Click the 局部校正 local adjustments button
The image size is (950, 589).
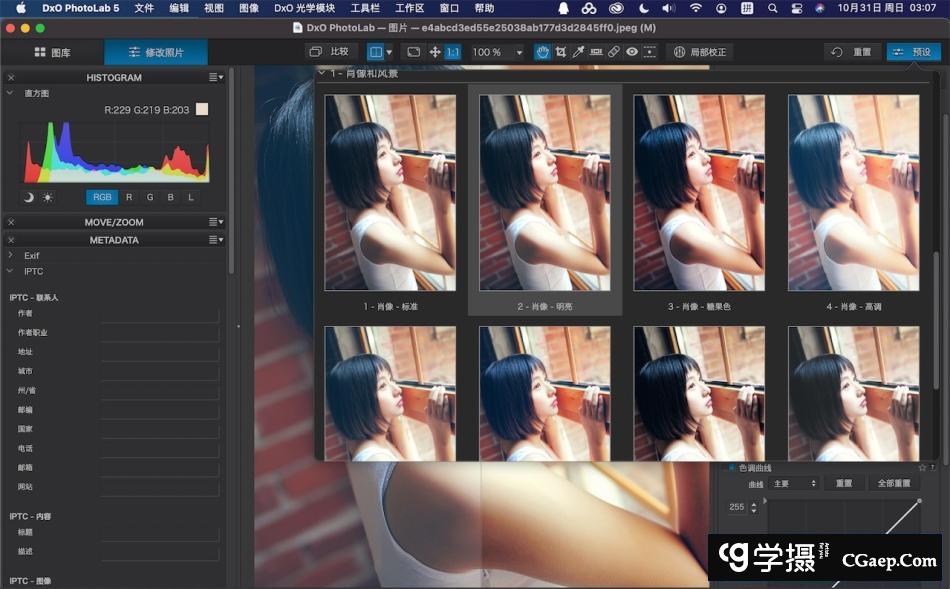[x=699, y=52]
